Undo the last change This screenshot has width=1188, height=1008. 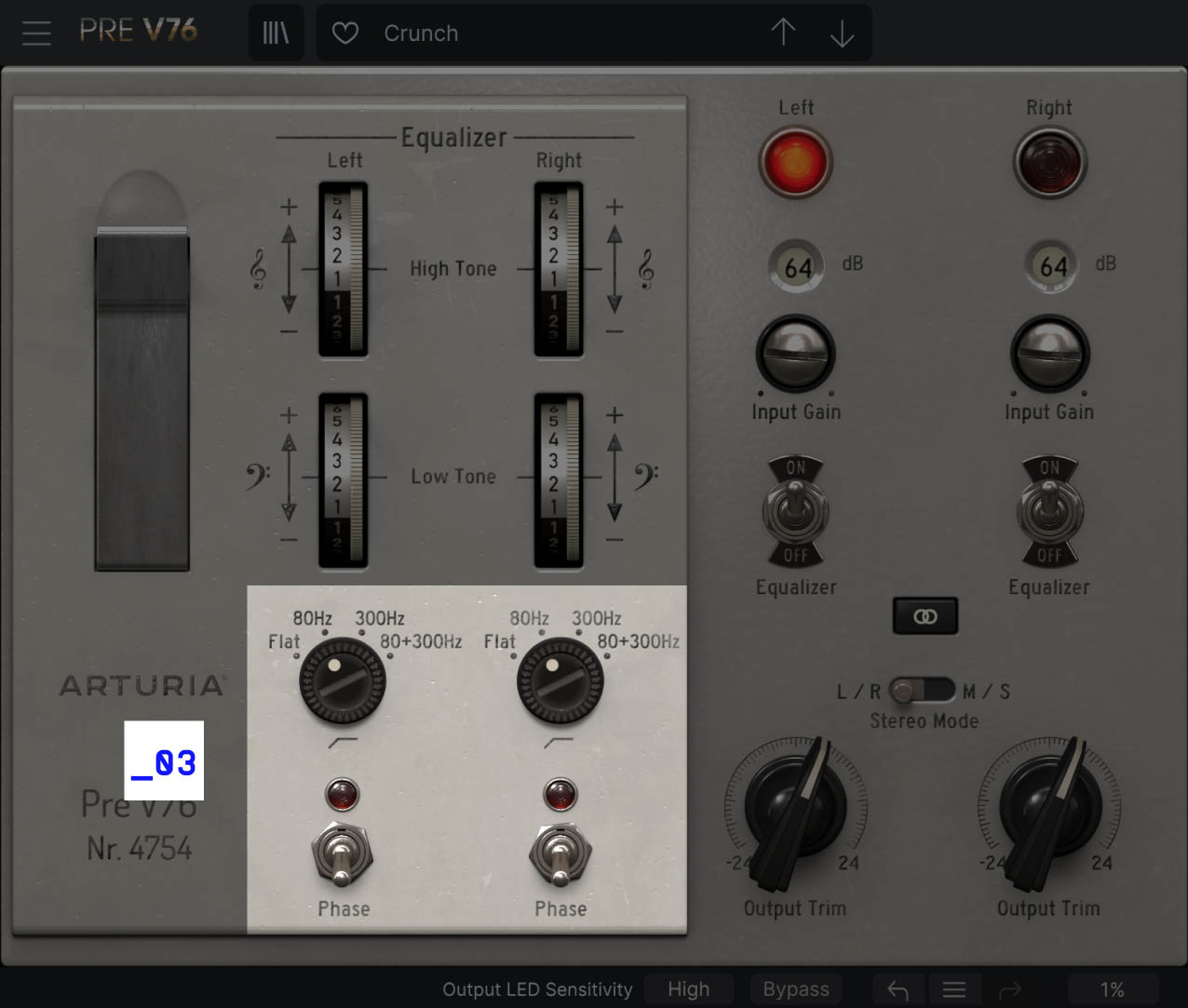[x=898, y=989]
